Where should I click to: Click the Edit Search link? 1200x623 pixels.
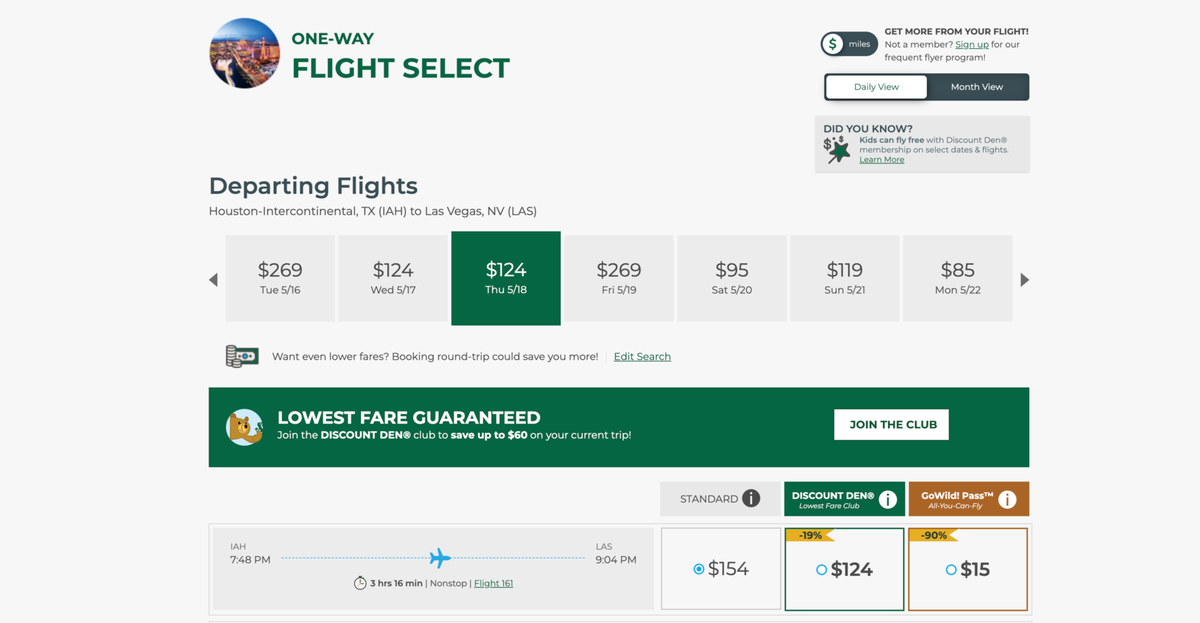pyautogui.click(x=641, y=356)
